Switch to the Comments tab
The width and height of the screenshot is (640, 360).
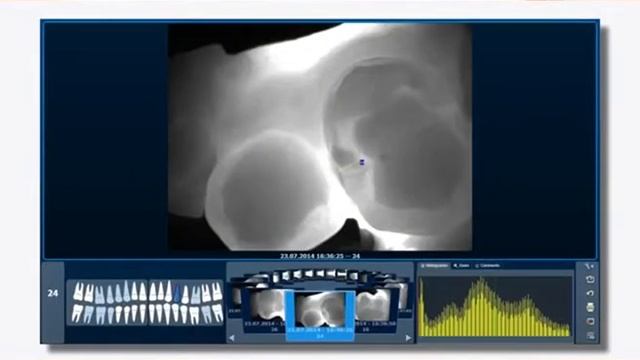[x=487, y=266]
